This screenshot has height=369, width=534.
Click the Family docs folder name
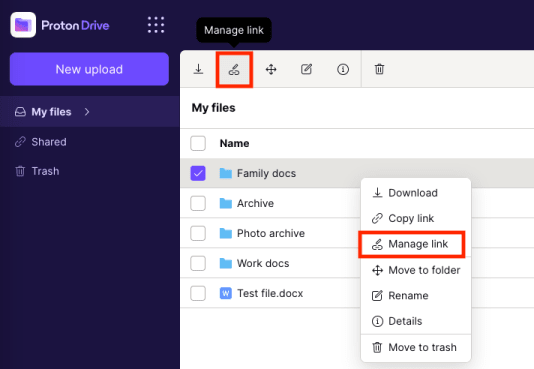[x=266, y=173]
